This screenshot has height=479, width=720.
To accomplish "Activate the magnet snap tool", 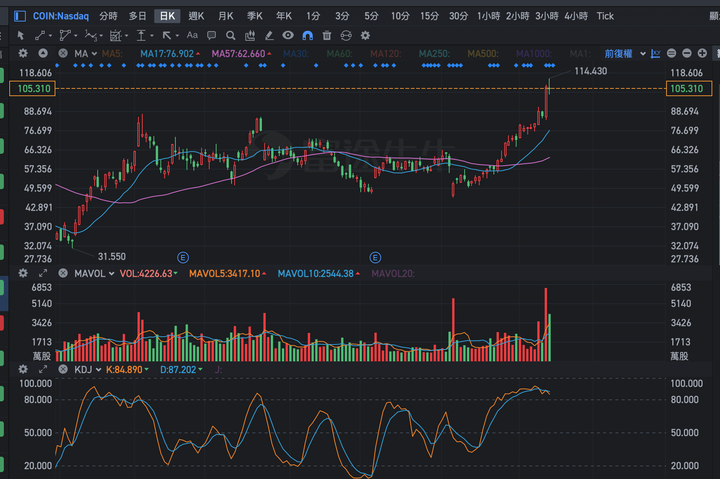I will pyautogui.click(x=307, y=35).
